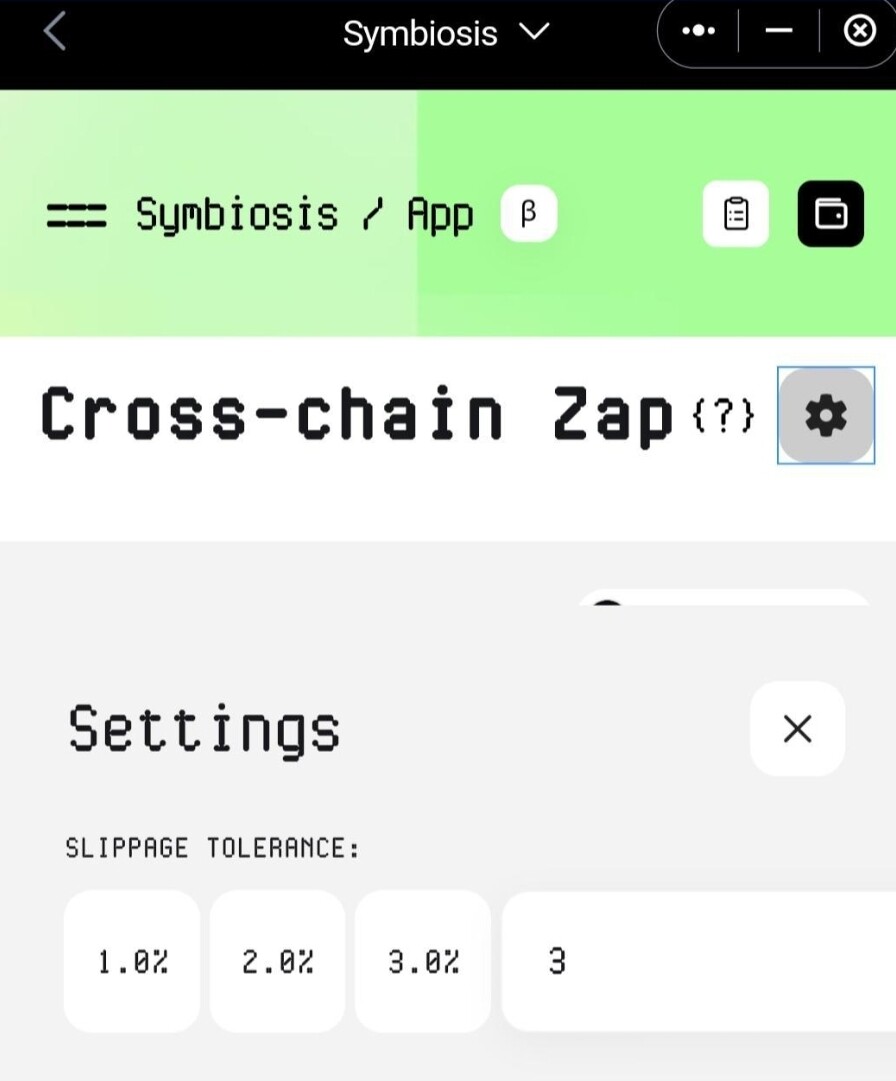The image size is (896, 1081).
Task: Open the three-dots more options menu
Action: coord(698,31)
